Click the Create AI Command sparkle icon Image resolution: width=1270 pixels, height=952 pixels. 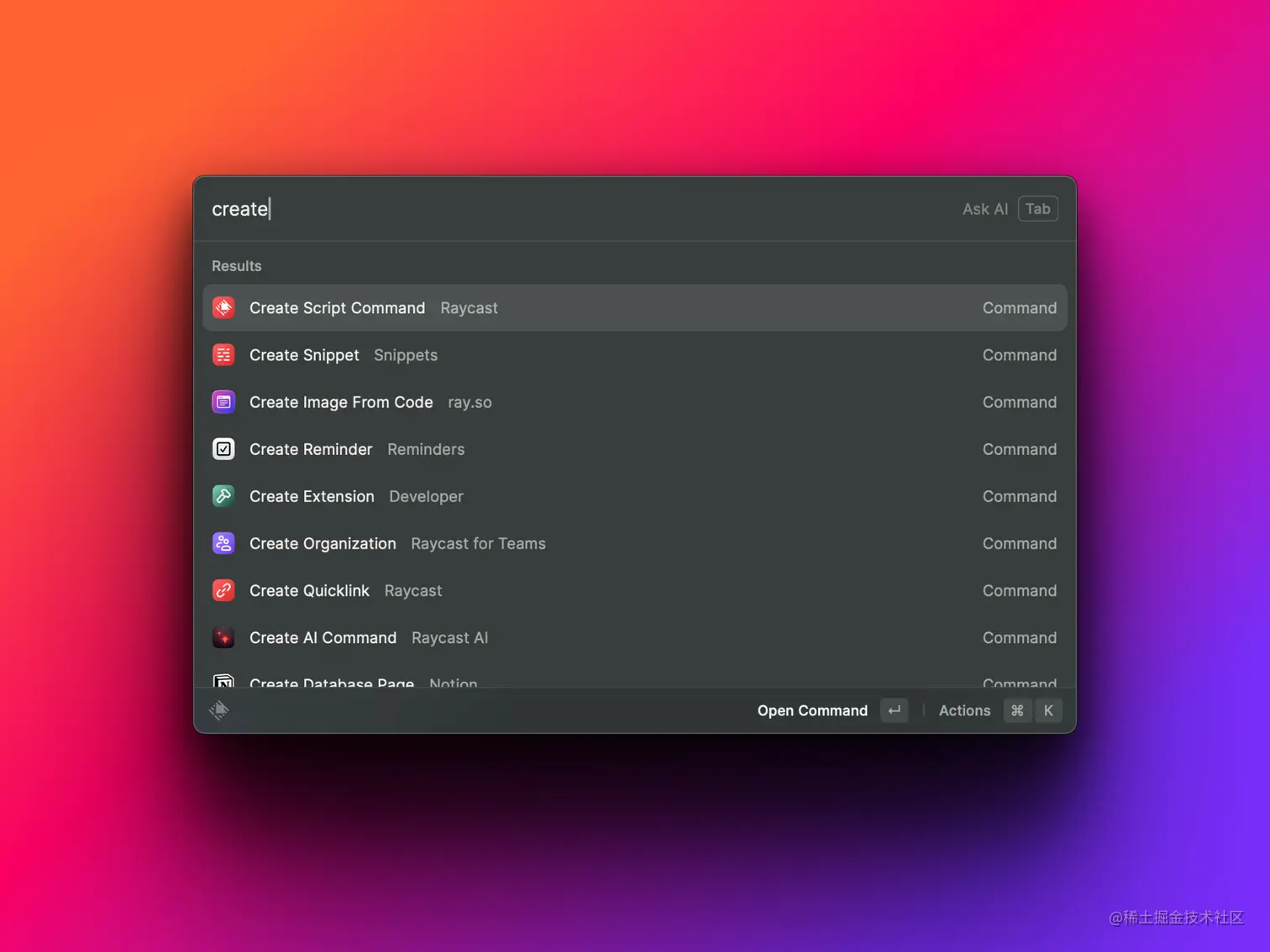point(223,637)
